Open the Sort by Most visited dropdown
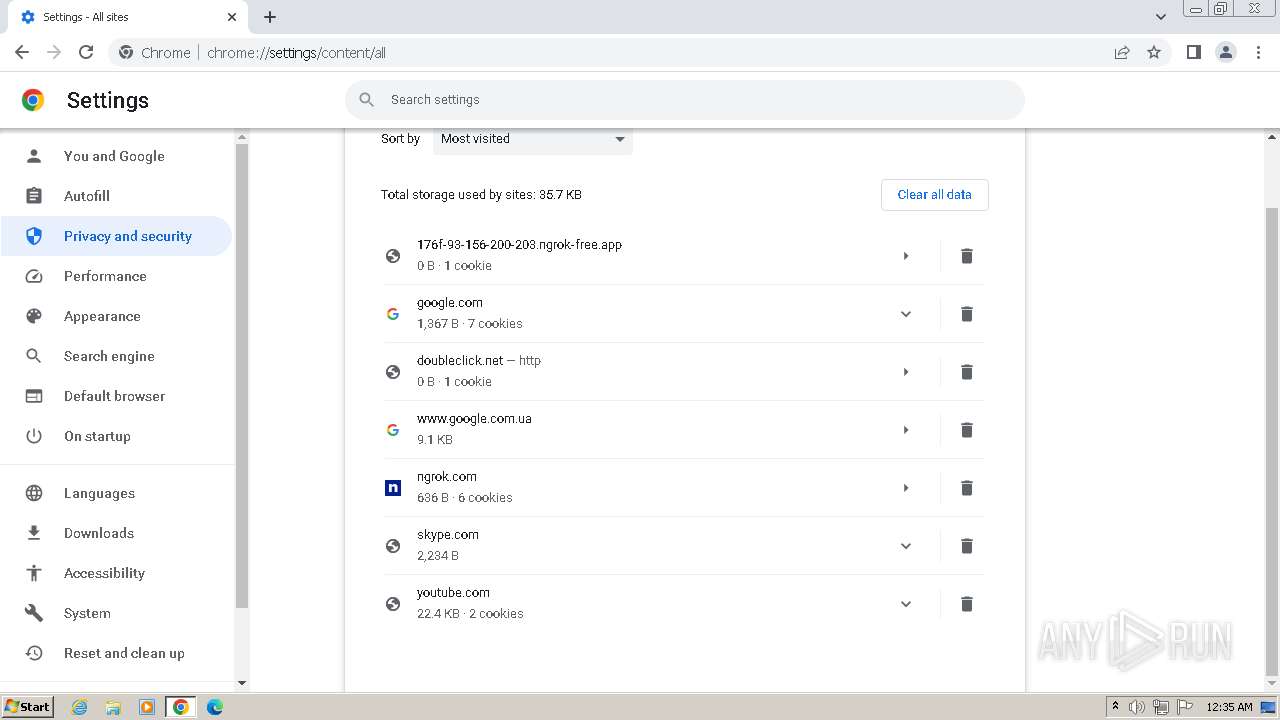1280x720 pixels. tap(533, 139)
